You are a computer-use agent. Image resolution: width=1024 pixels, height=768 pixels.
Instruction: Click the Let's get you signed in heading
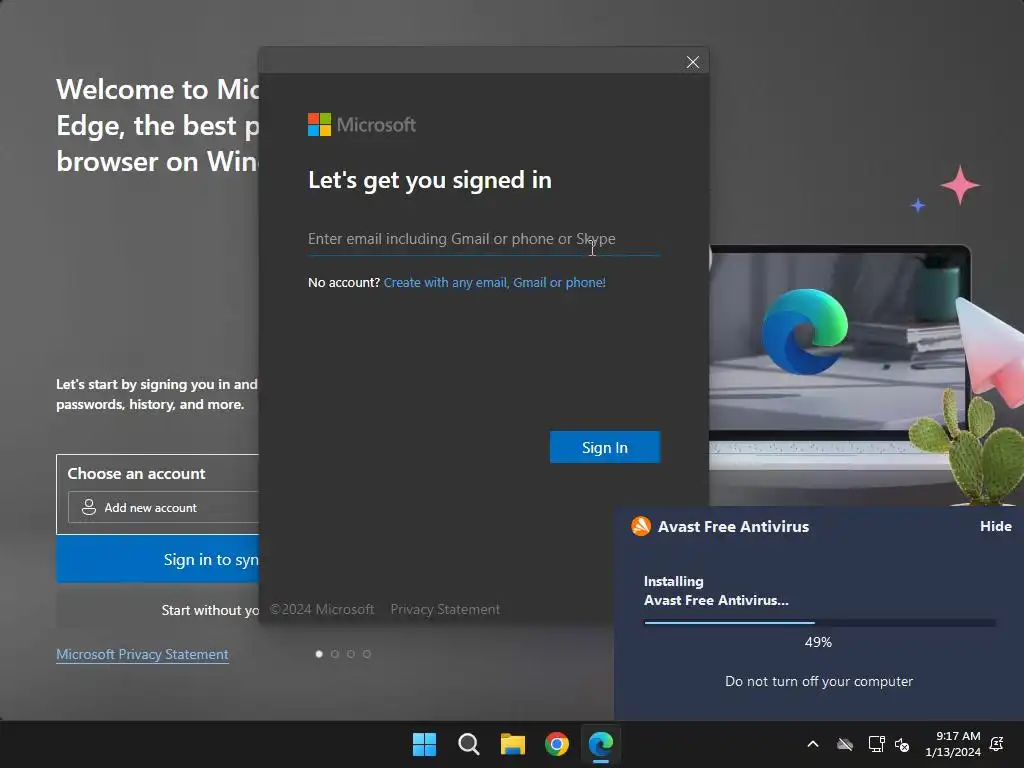pos(430,180)
